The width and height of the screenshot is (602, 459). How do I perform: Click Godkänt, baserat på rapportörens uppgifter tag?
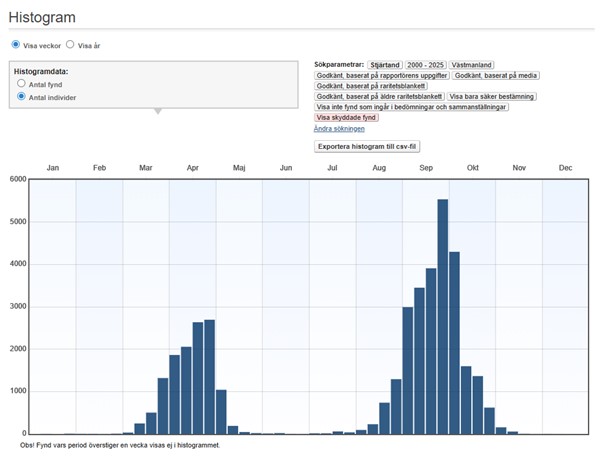tap(381, 75)
